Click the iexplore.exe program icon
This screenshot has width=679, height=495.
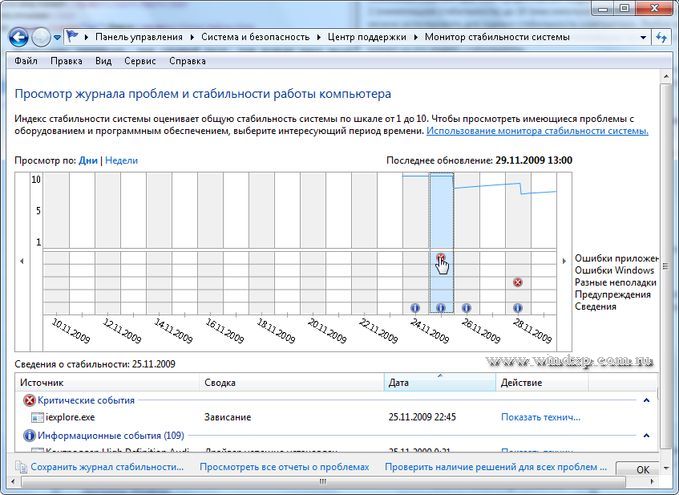coord(37,417)
